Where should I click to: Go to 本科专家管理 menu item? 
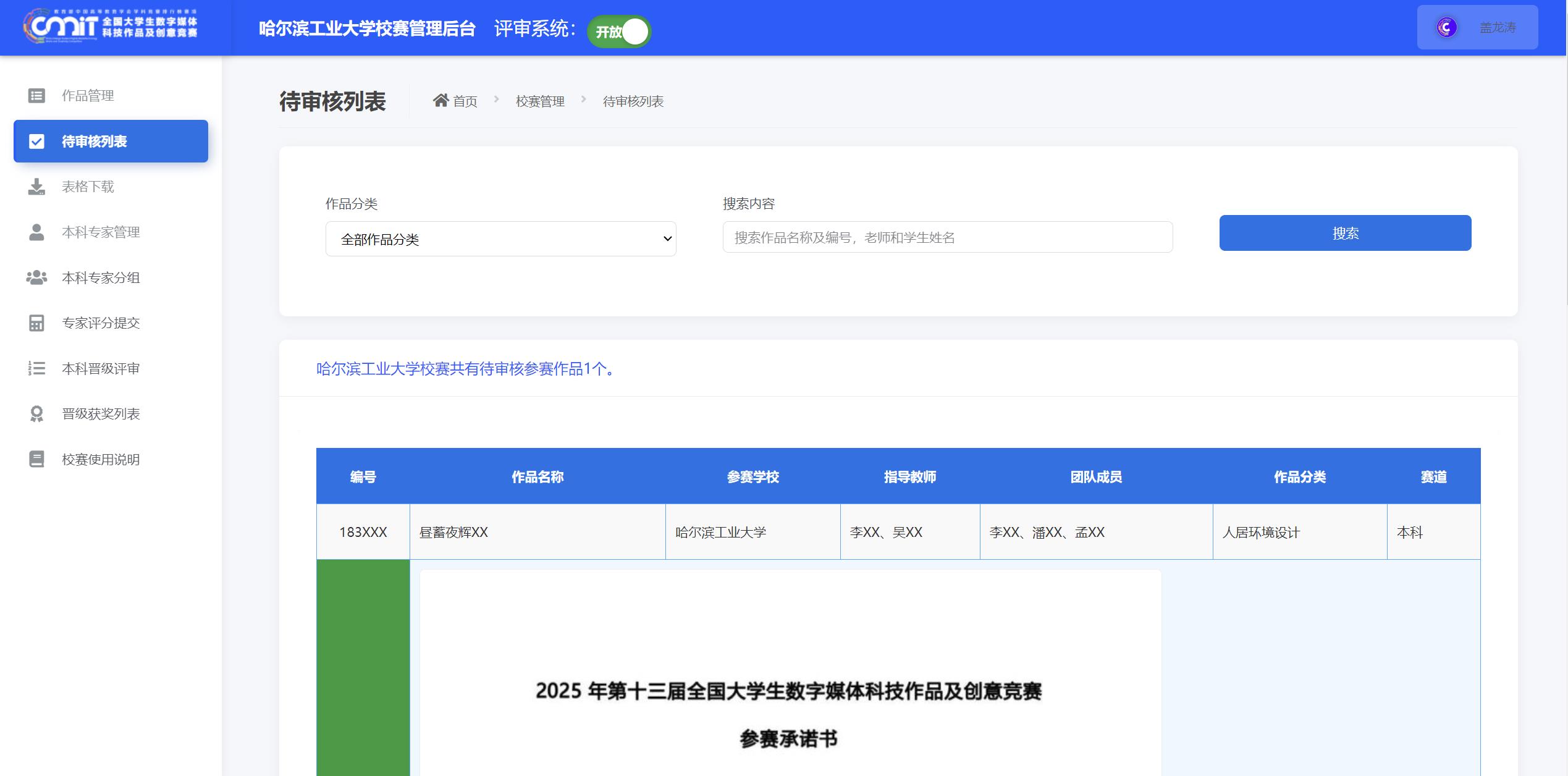point(111,232)
